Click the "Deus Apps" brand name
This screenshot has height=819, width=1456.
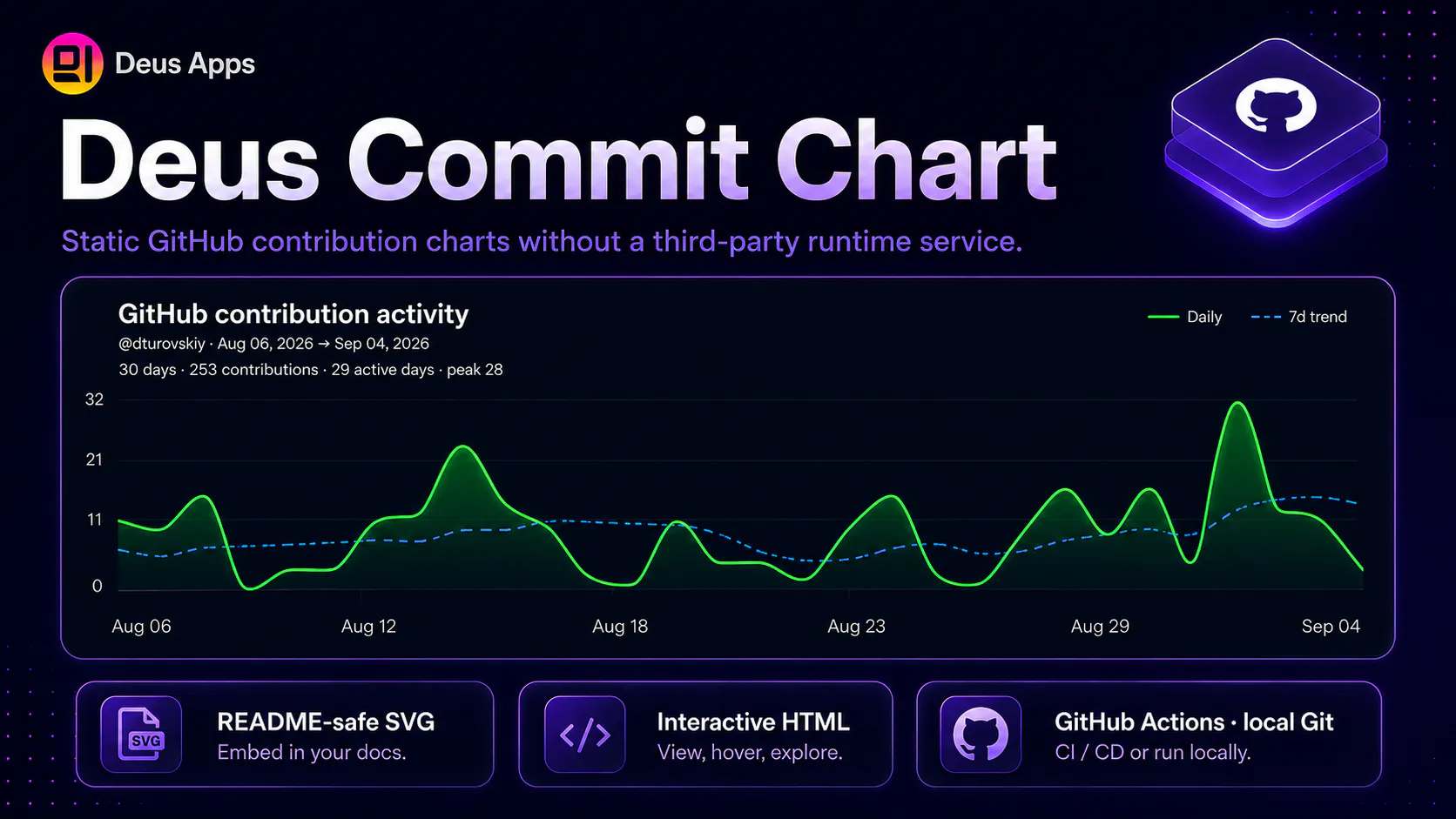click(185, 64)
